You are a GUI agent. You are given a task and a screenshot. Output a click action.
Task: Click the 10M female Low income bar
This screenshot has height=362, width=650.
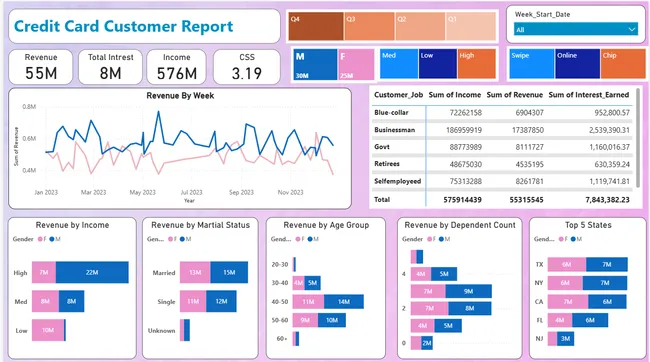click(48, 330)
